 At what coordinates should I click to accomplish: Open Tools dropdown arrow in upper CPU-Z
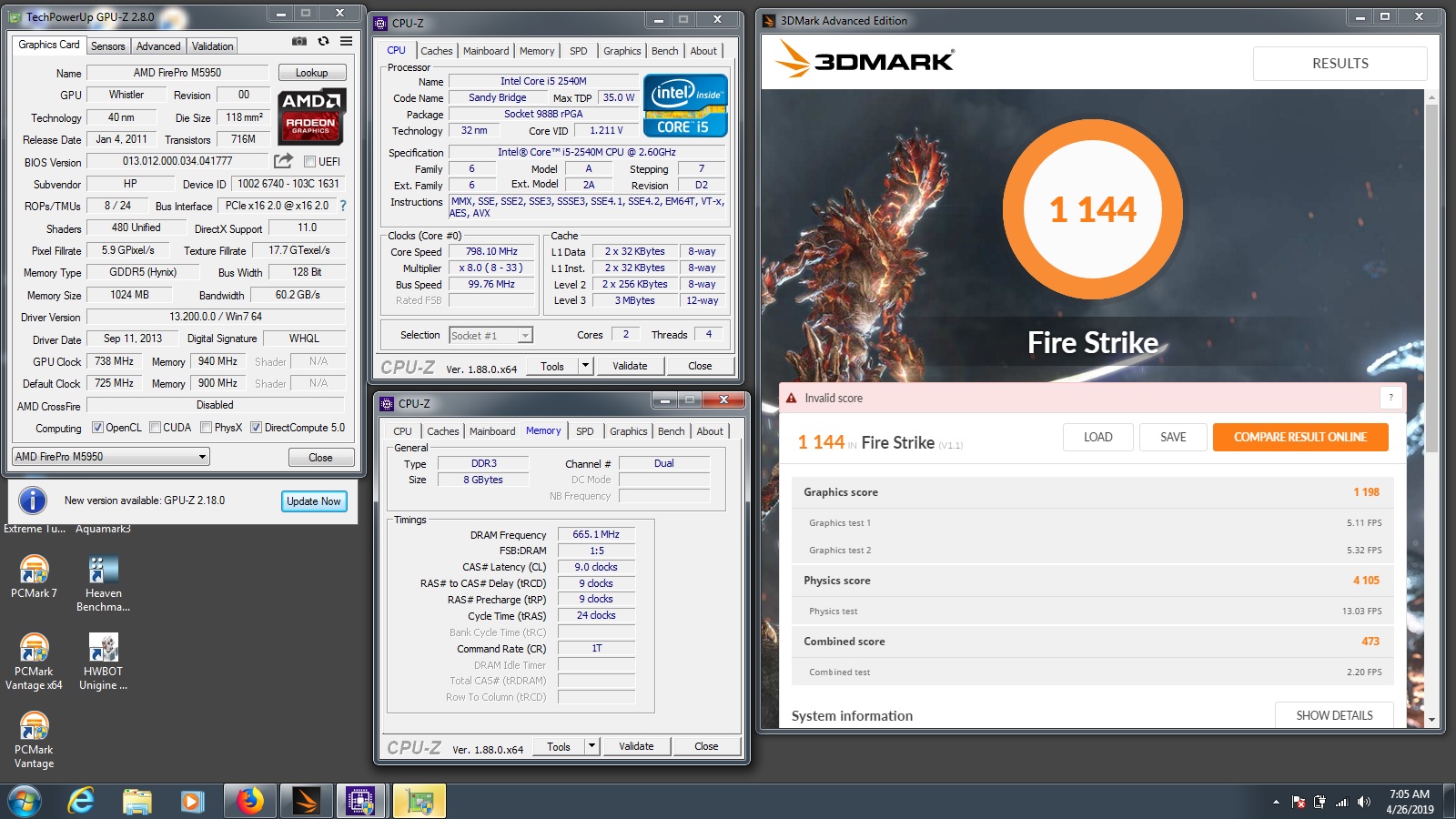click(x=585, y=366)
